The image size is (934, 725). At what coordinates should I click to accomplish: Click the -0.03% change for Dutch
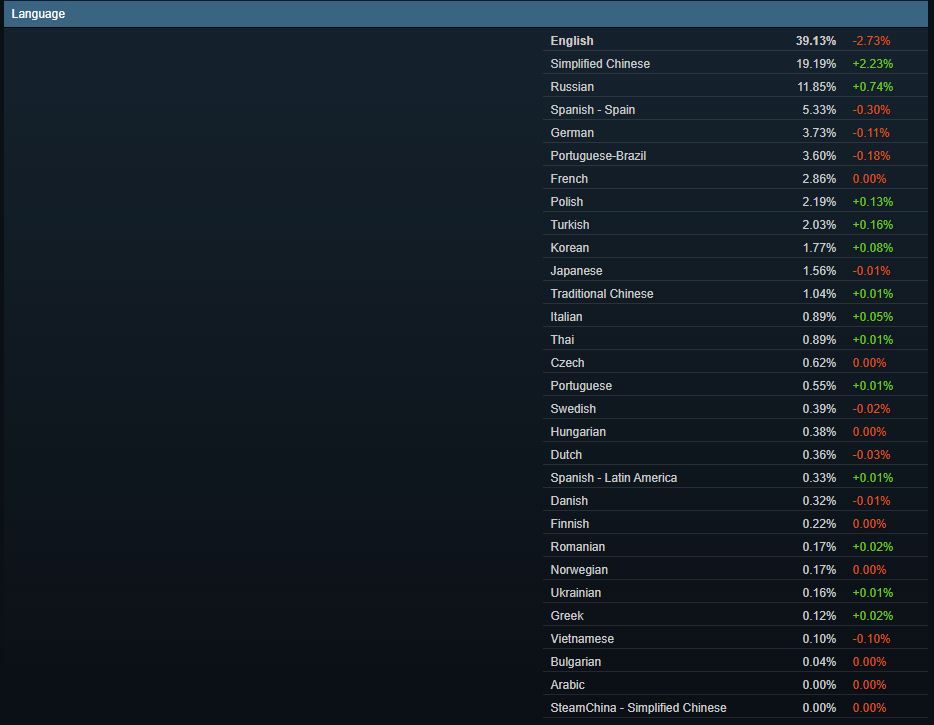click(871, 455)
